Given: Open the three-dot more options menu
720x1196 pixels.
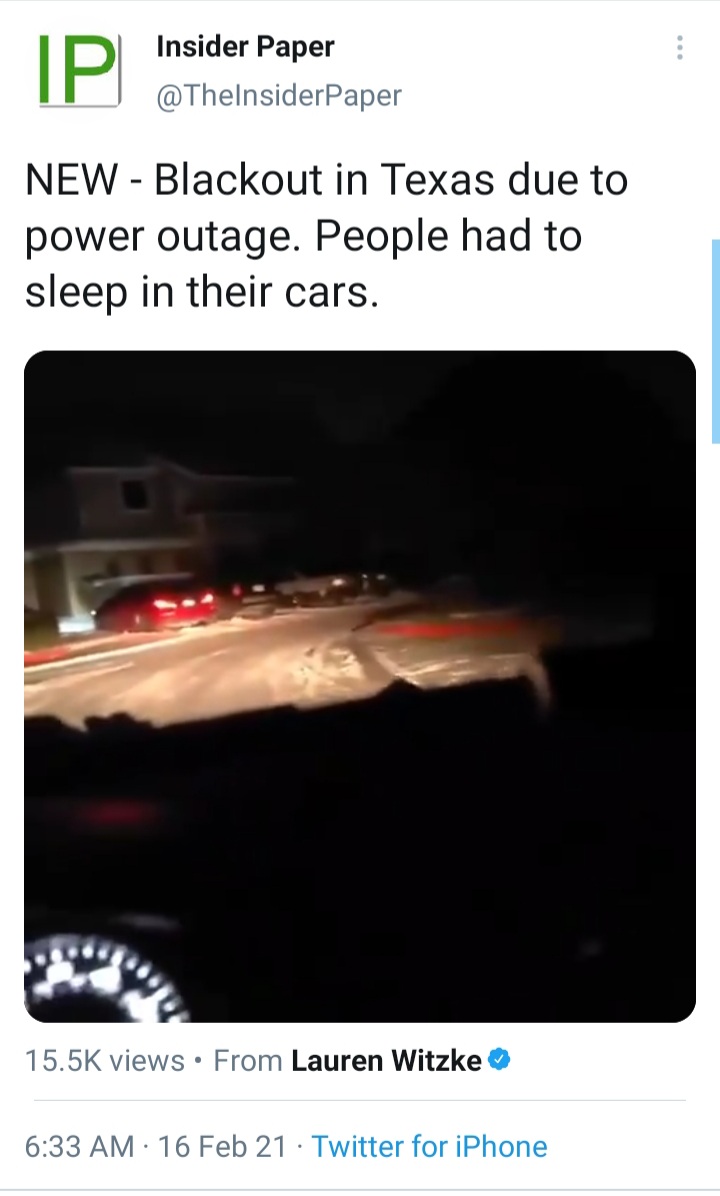Looking at the screenshot, I should click(680, 47).
